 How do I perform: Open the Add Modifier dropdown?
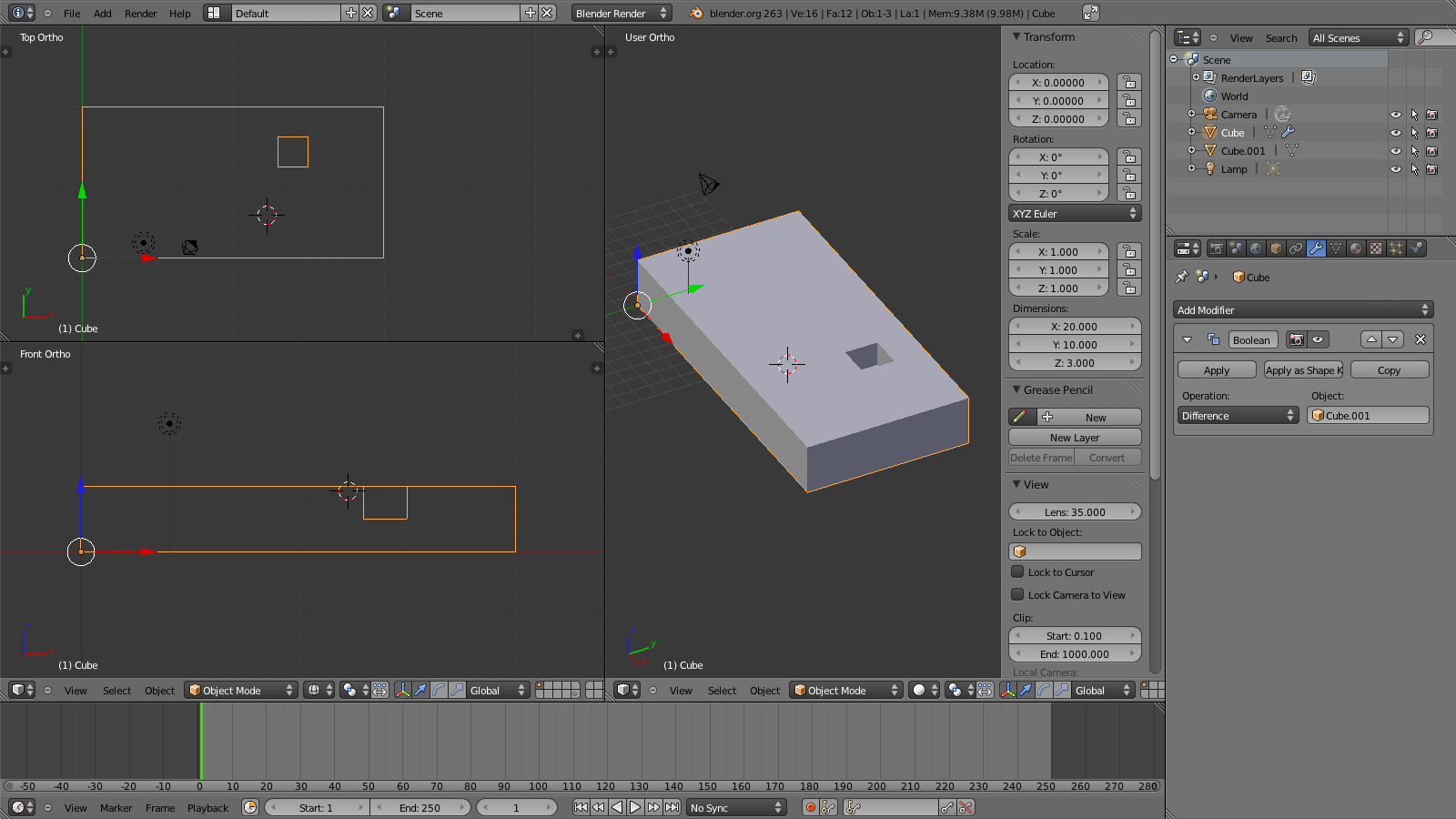coord(1302,310)
